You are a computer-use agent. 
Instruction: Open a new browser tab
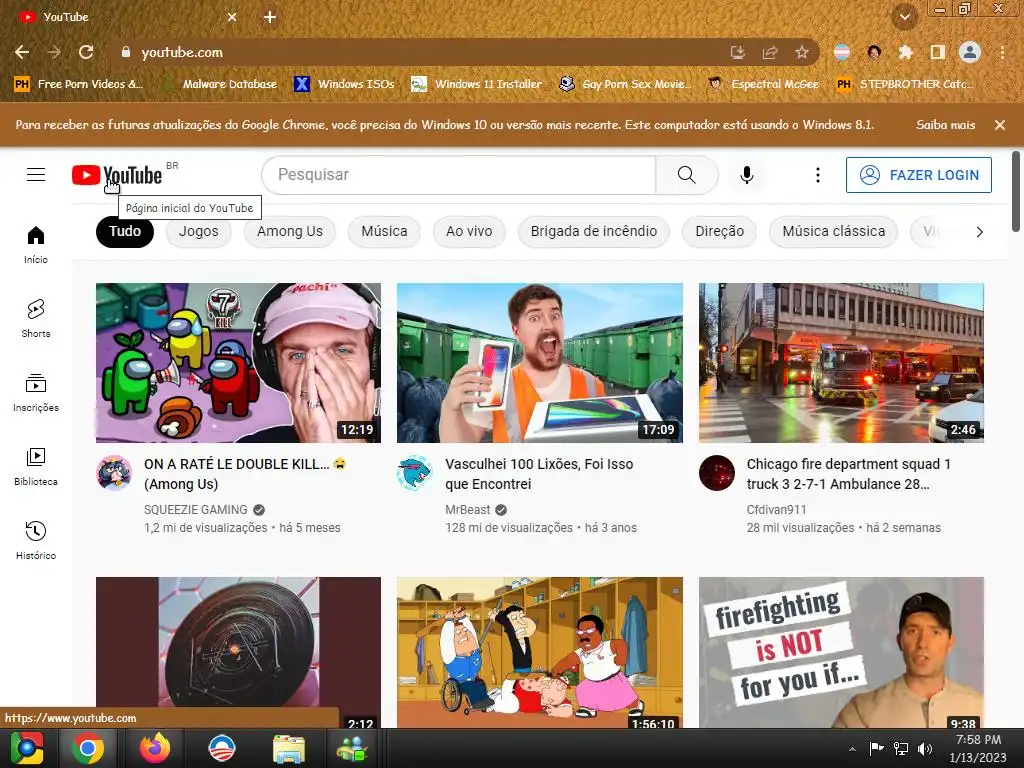point(270,17)
